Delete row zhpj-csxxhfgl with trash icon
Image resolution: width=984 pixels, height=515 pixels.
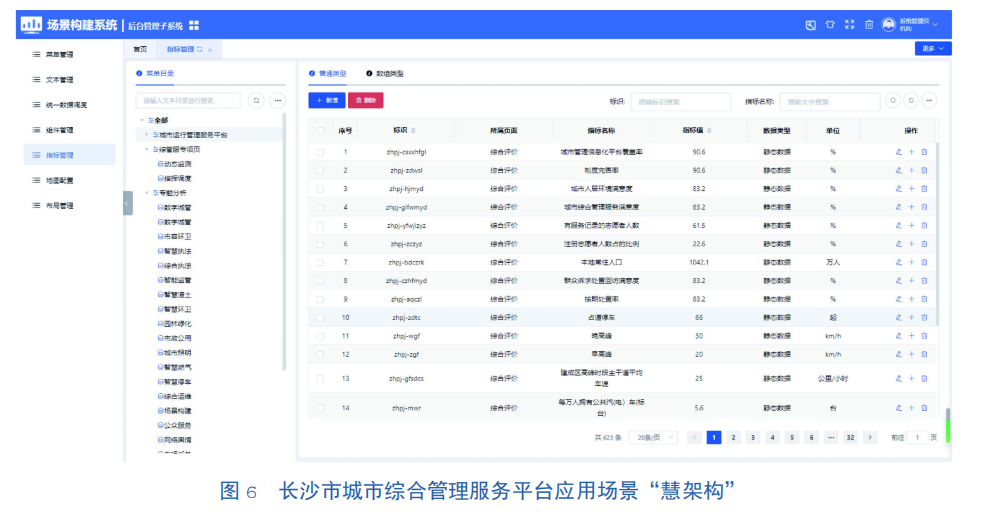(924, 152)
